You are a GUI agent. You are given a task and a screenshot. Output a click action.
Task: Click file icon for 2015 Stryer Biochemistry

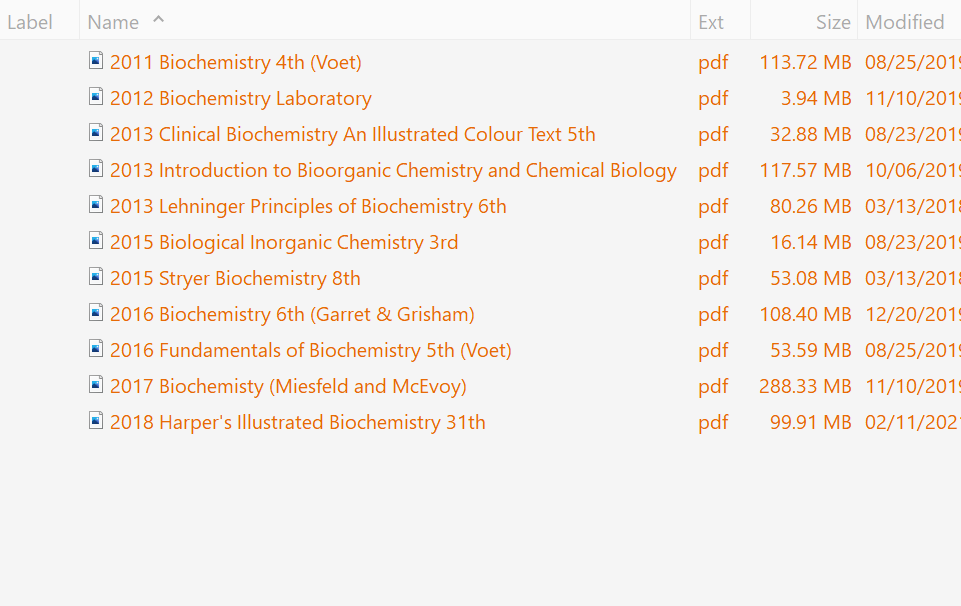pyautogui.click(x=96, y=277)
